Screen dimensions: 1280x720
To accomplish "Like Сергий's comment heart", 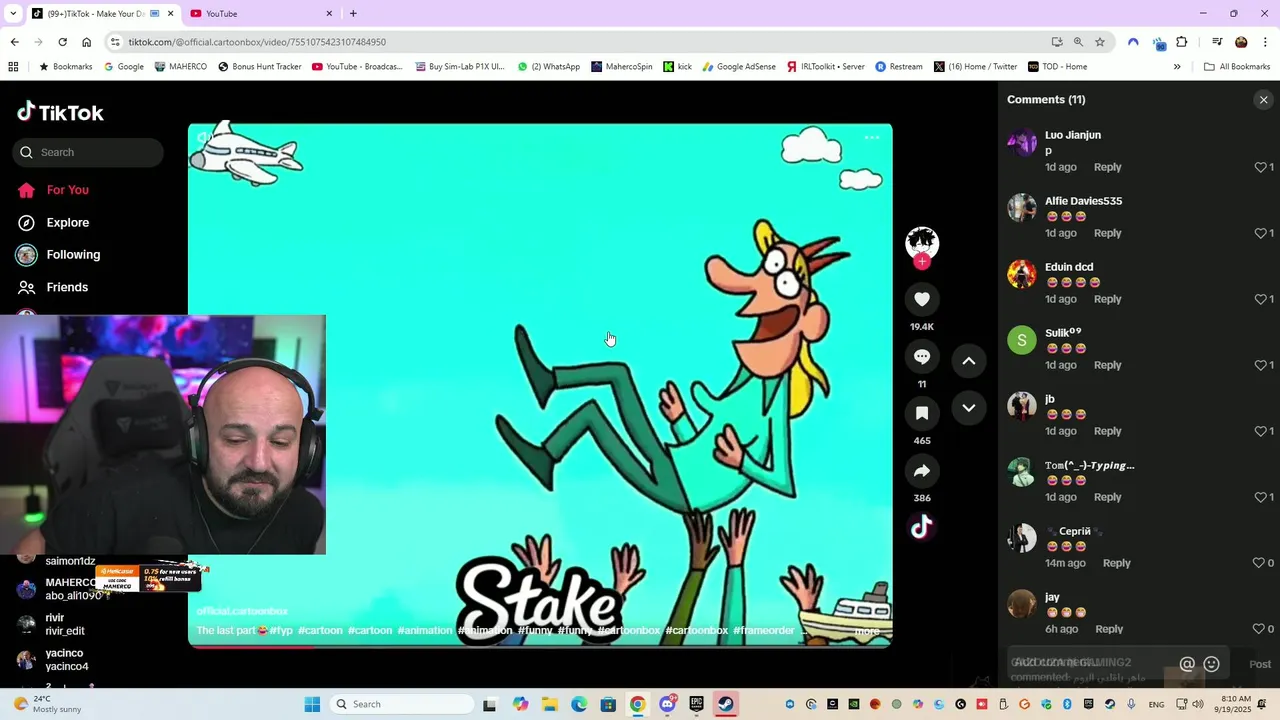I will (1259, 563).
